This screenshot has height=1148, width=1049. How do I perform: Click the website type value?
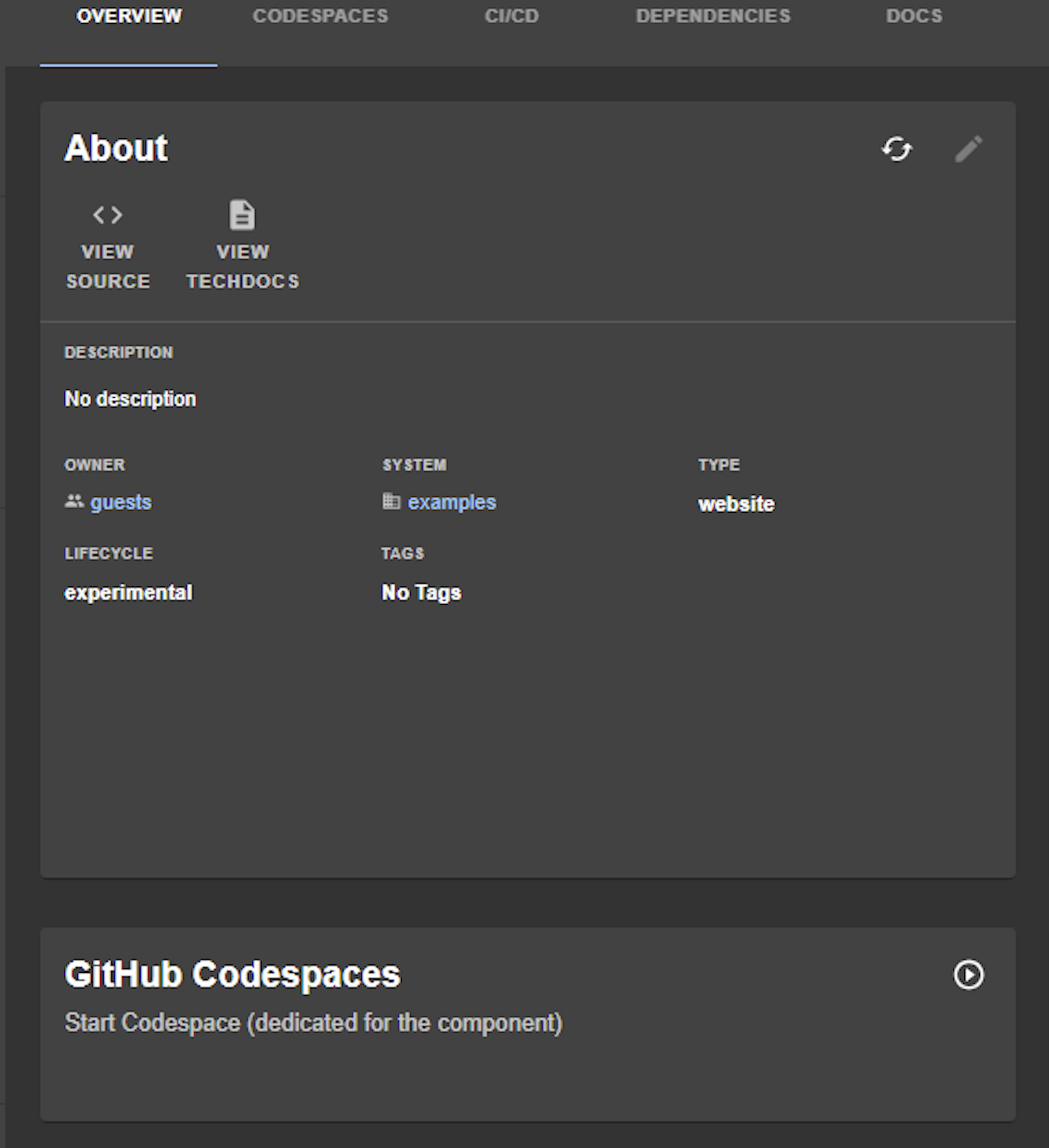736,504
